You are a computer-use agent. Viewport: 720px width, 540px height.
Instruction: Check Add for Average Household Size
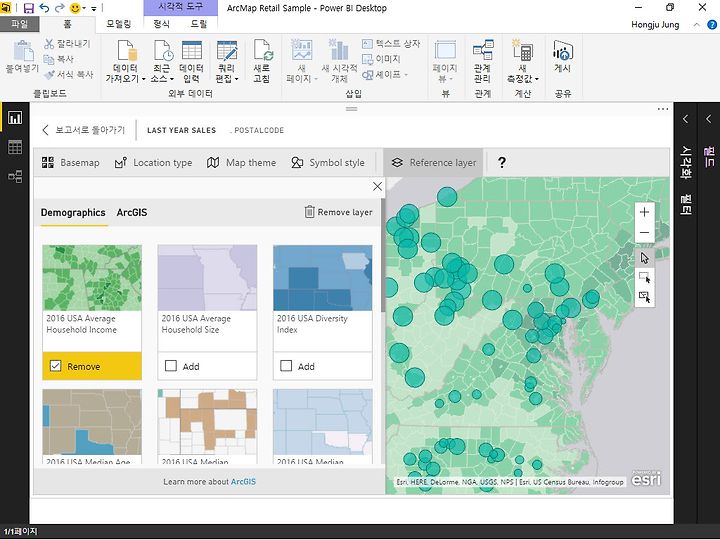click(171, 366)
